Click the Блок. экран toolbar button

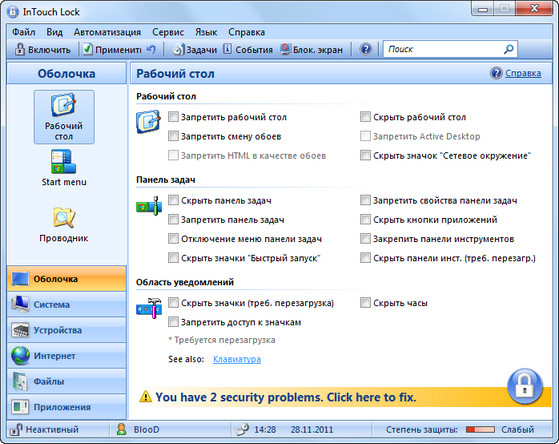[x=311, y=50]
